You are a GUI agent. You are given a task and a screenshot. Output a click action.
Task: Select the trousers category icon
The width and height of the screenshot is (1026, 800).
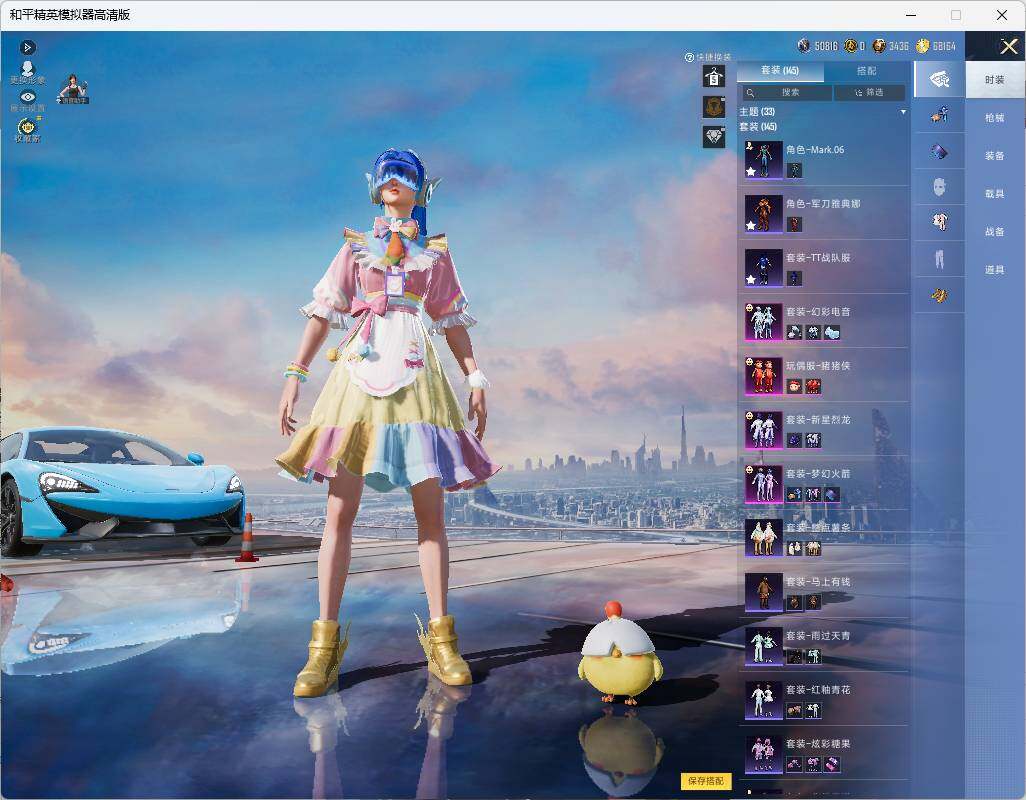click(x=939, y=260)
